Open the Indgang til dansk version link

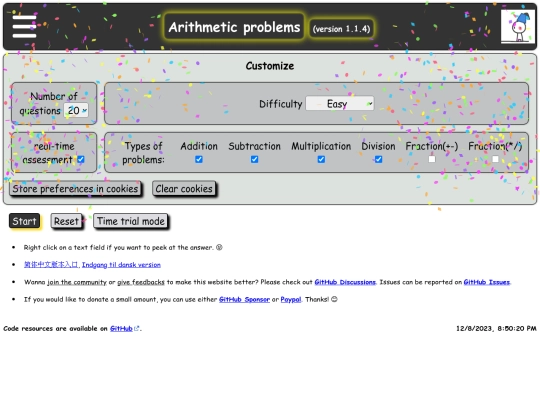coord(121,264)
